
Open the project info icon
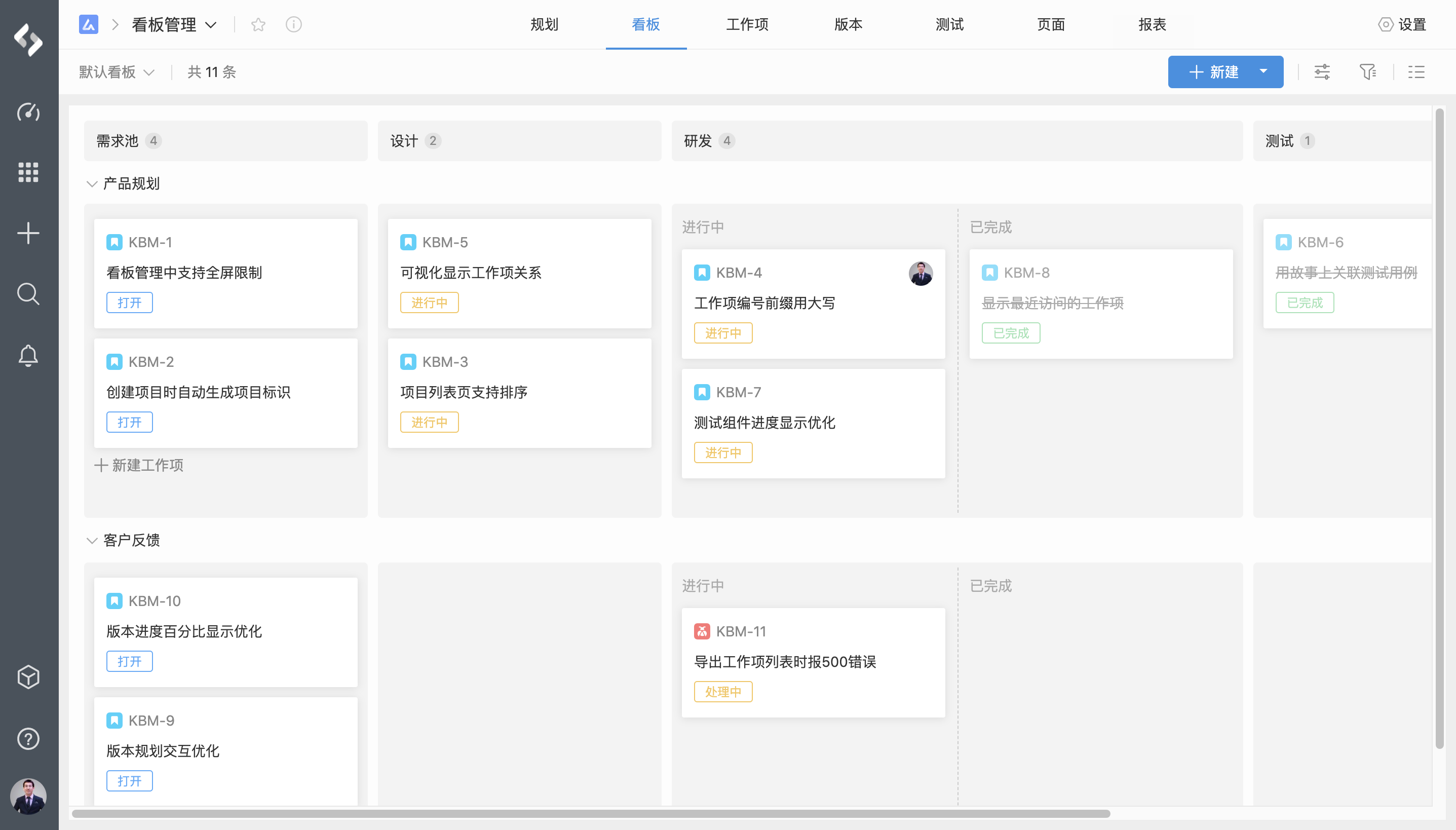pyautogui.click(x=293, y=24)
